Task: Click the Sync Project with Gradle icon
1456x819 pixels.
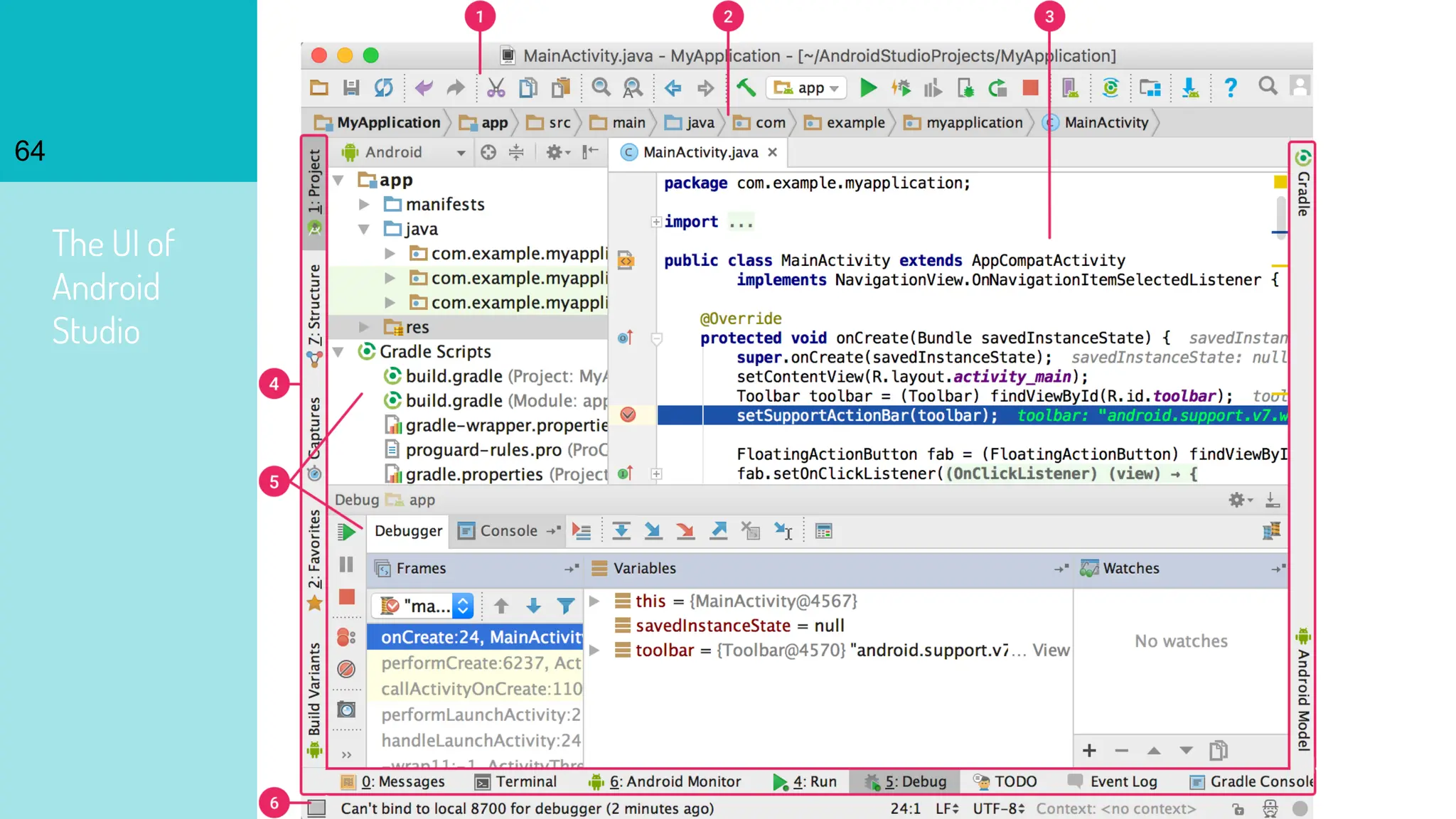Action: 1110,88
